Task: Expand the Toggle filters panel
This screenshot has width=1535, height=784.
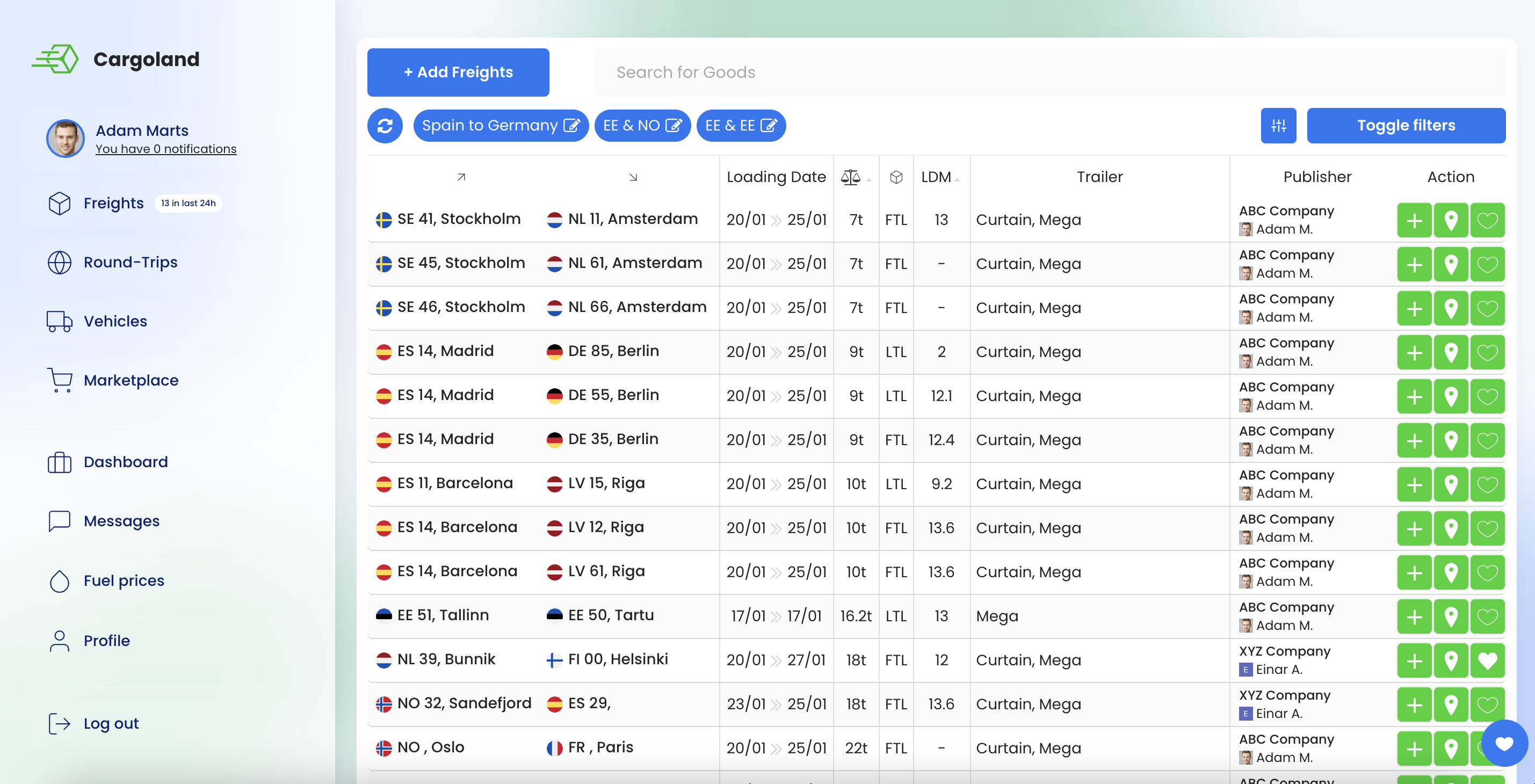Action: click(1406, 125)
